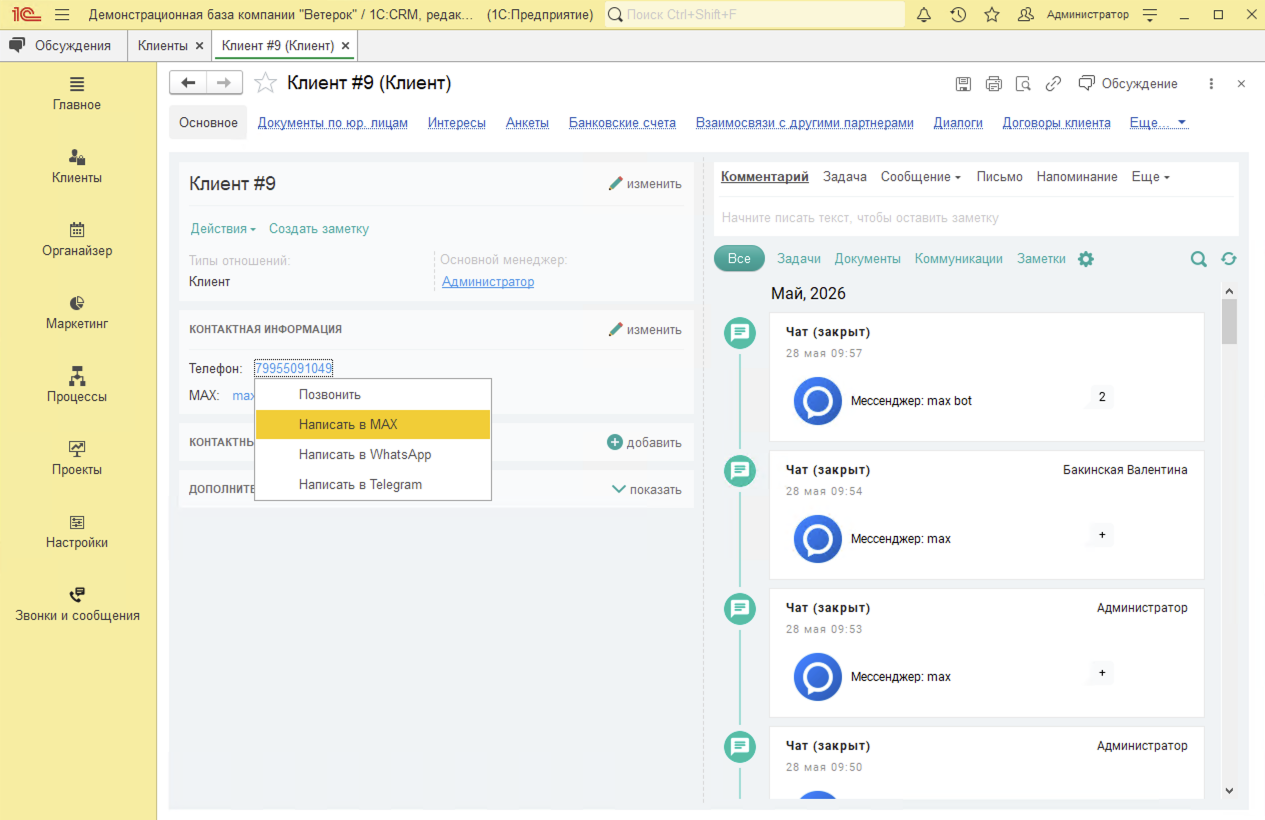Open Процессы section in sidebar
The image size is (1265, 820).
77,385
